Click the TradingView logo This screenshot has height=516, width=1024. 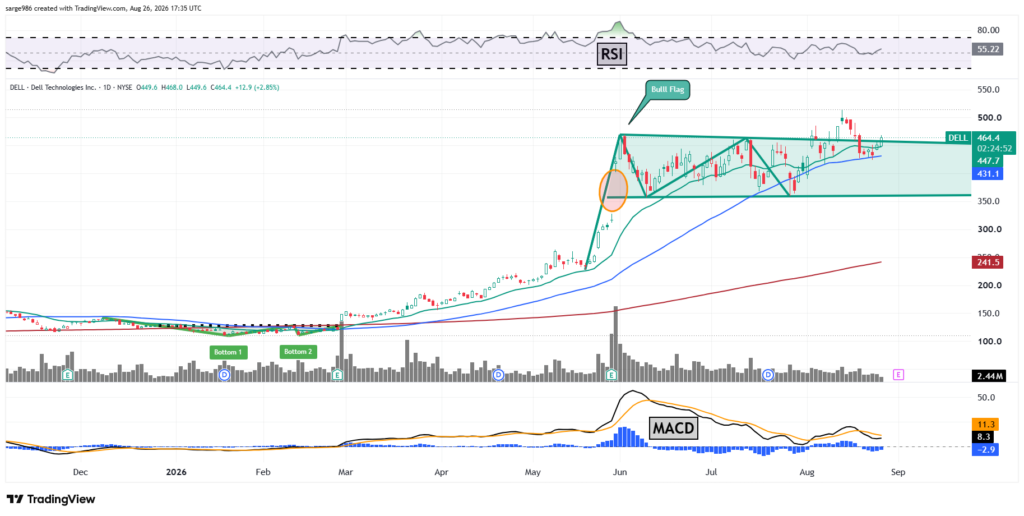click(x=51, y=499)
